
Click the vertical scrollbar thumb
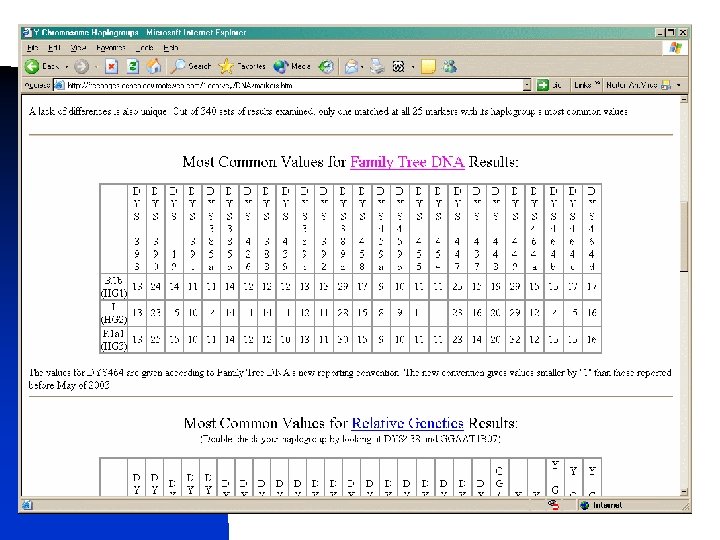(684, 236)
